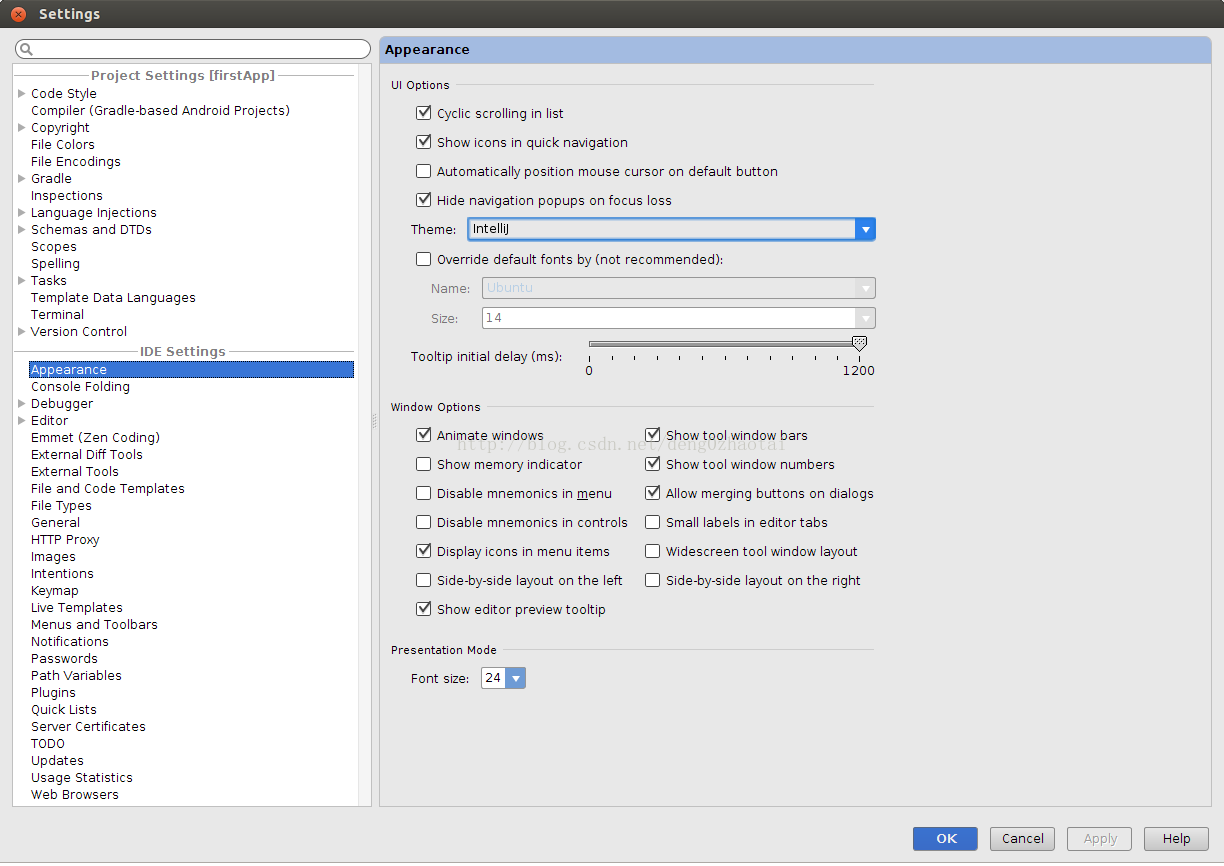This screenshot has height=866, width=1224.
Task: Open the Theme dropdown arrow
Action: 866,230
